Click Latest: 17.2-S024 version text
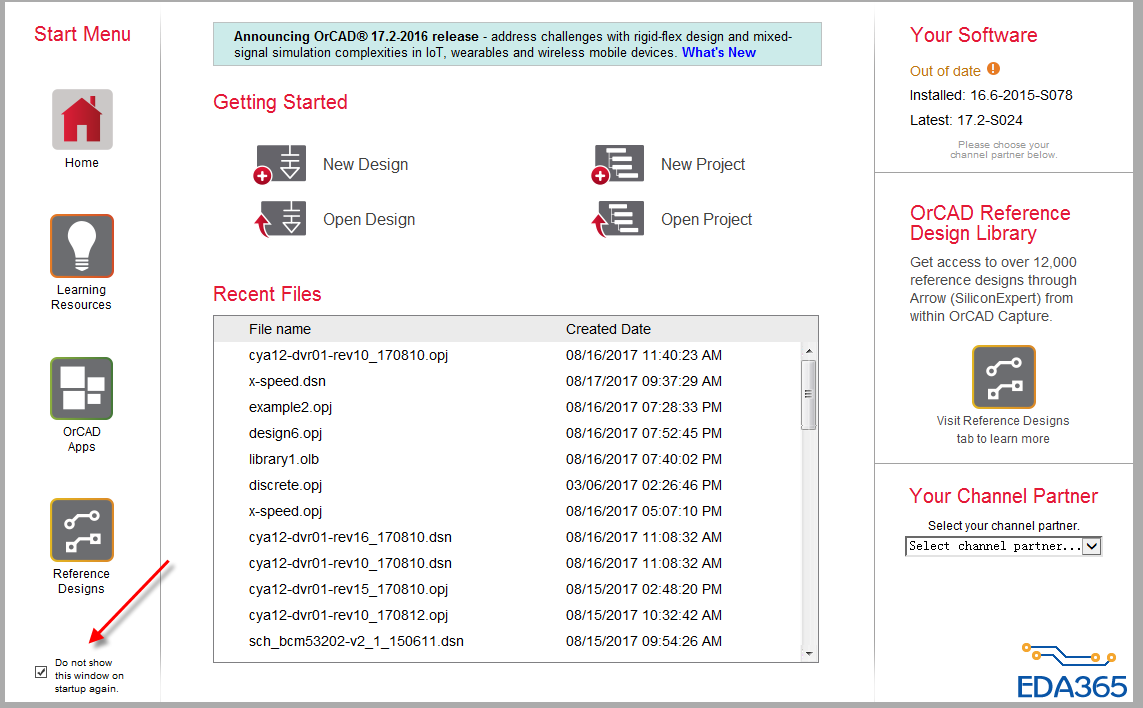 pos(966,120)
